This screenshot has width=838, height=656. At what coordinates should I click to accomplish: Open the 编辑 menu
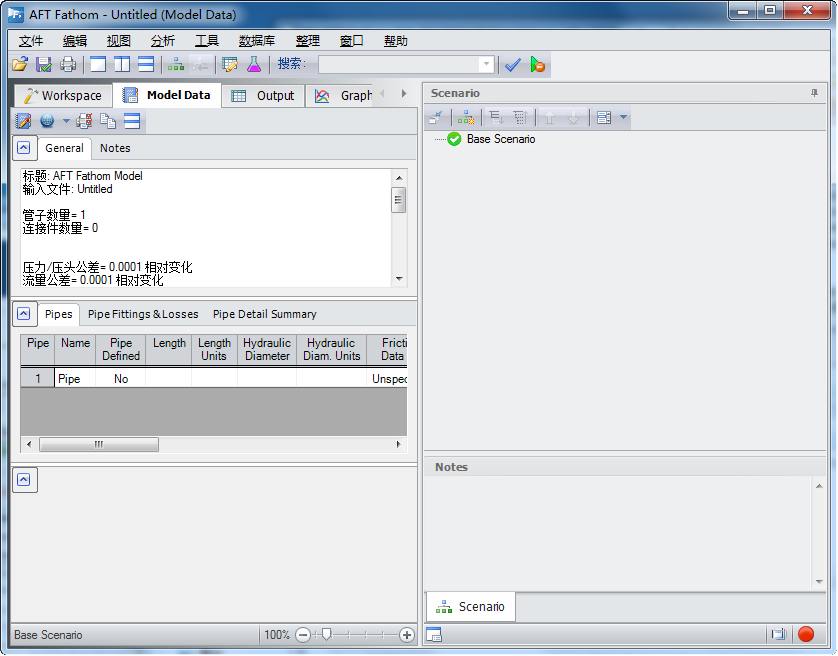tap(75, 41)
